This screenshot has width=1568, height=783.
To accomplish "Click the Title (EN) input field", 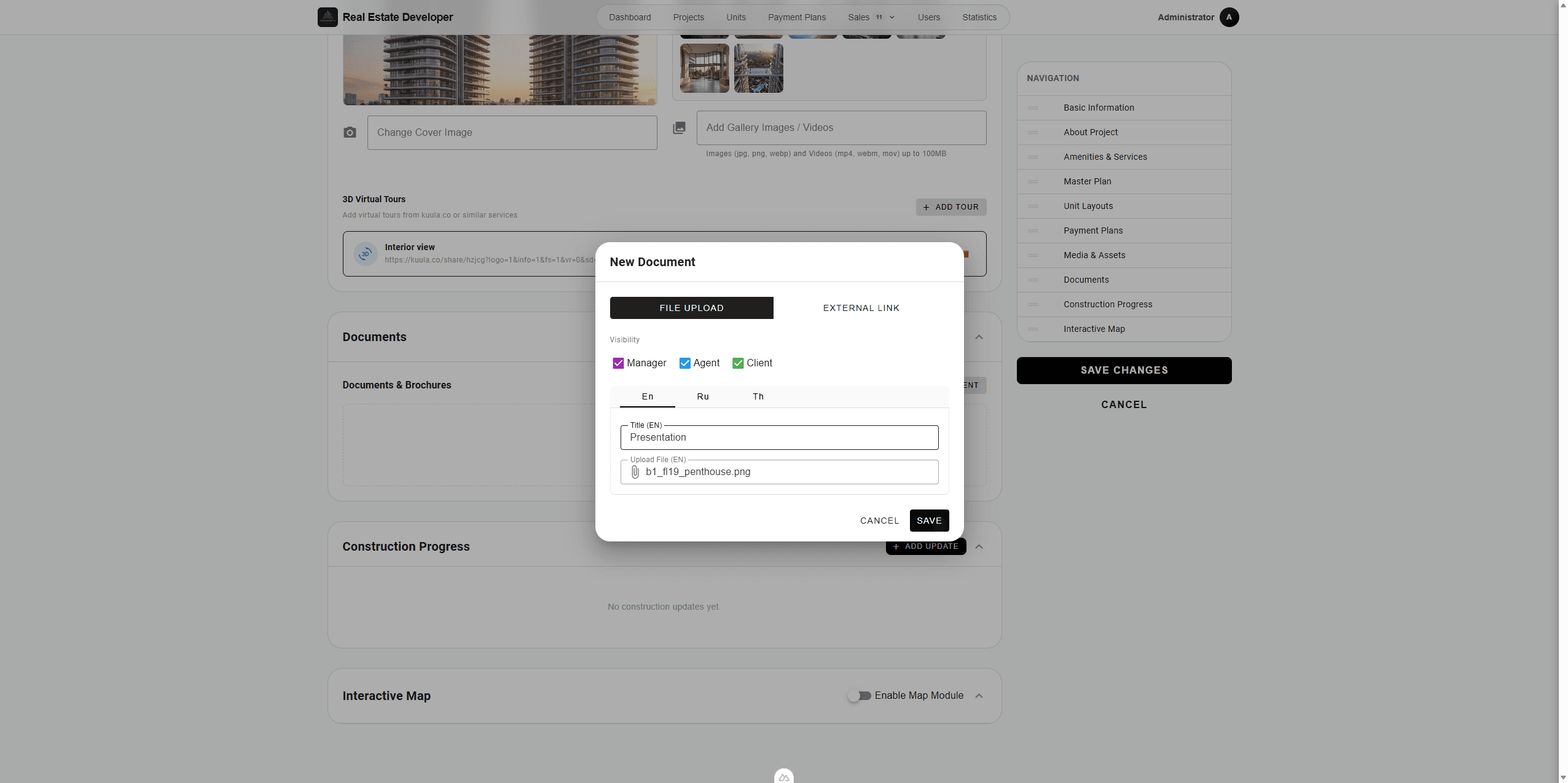I will (779, 438).
